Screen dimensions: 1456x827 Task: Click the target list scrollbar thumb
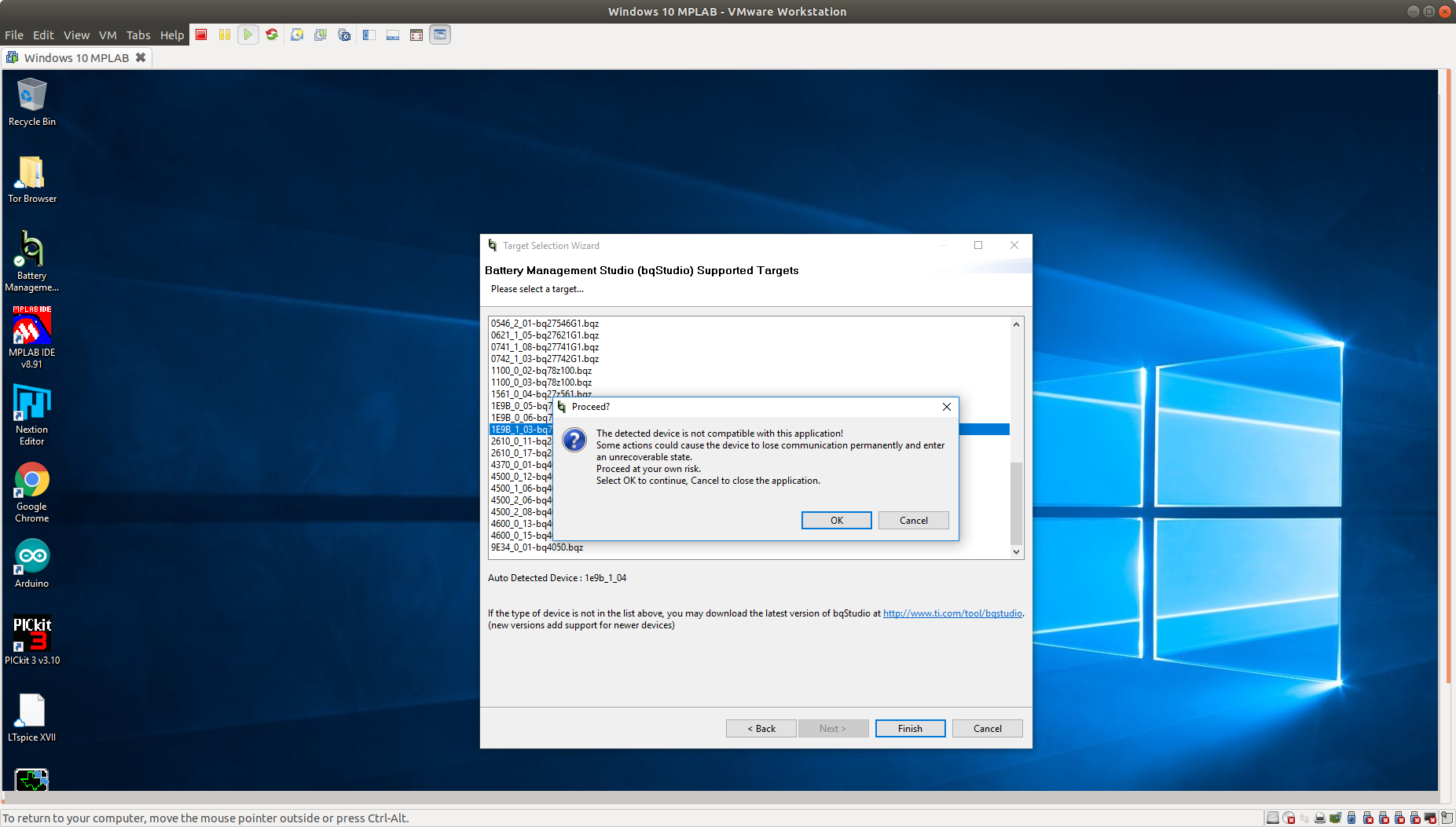click(x=1017, y=503)
